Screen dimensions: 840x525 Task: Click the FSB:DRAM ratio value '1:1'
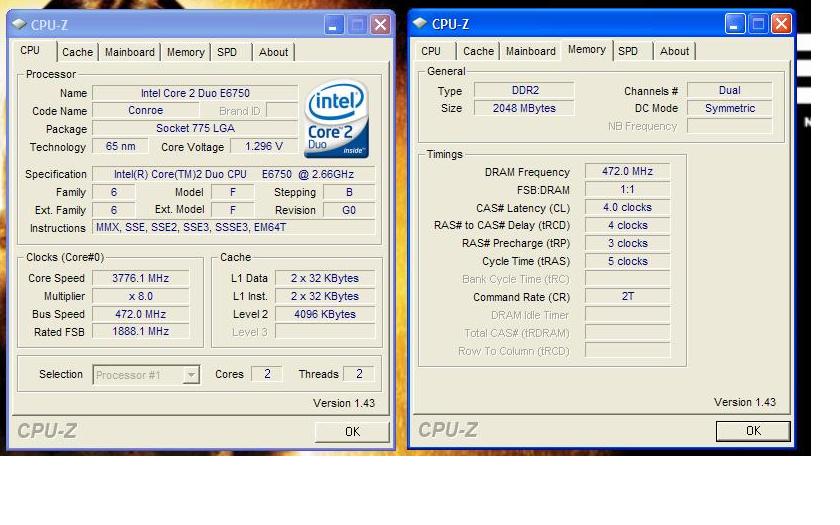(x=627, y=190)
